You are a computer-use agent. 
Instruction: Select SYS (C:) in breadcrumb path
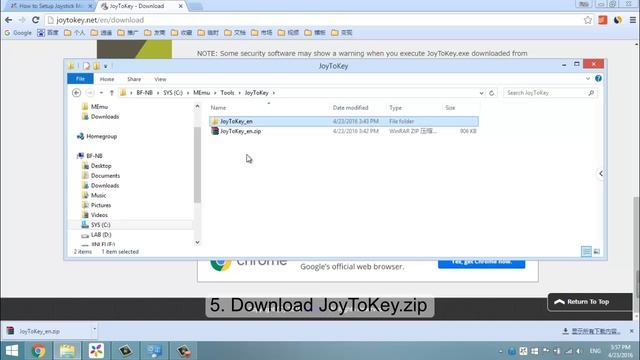173,93
